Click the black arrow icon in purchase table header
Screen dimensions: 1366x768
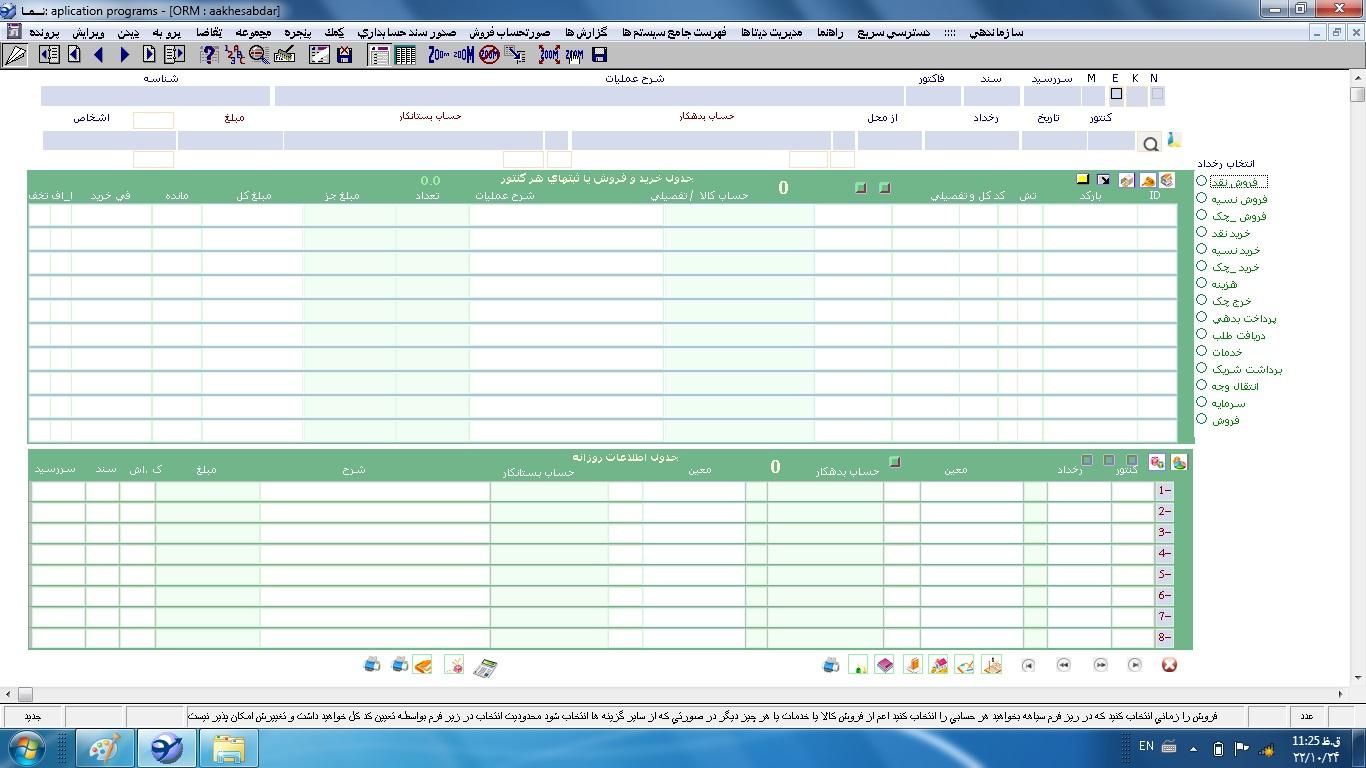tap(1104, 180)
